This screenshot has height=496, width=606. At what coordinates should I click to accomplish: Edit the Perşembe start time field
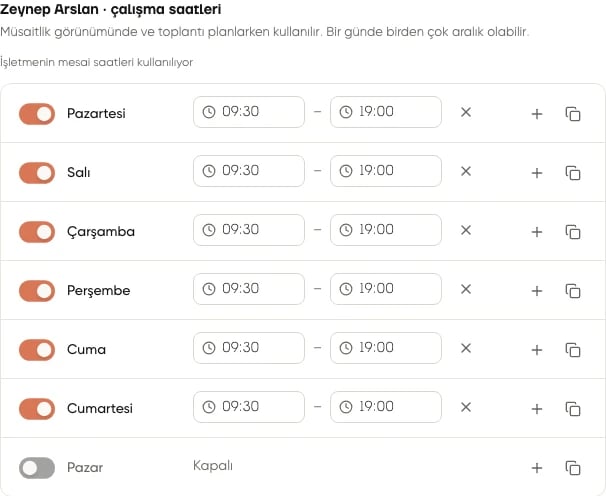pos(249,289)
